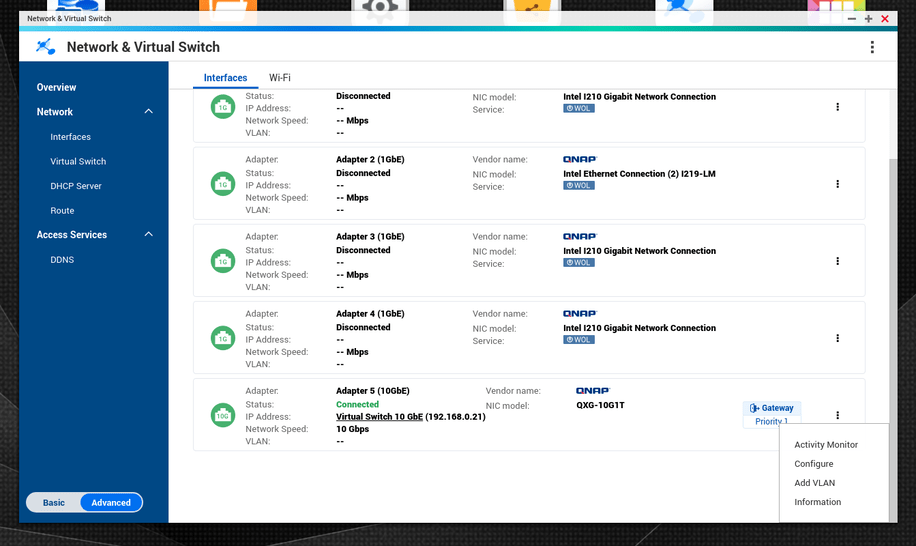Image resolution: width=916 pixels, height=546 pixels.
Task: Open Interfaces in the sidebar
Action: 70,137
